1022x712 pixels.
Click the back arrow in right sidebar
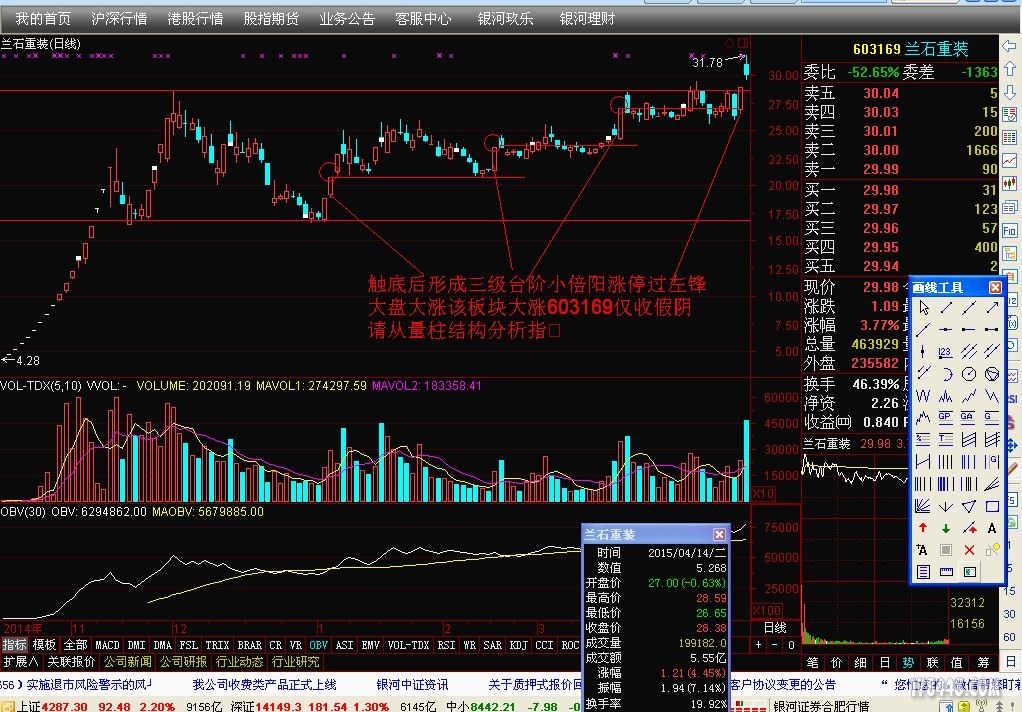[x=1010, y=46]
